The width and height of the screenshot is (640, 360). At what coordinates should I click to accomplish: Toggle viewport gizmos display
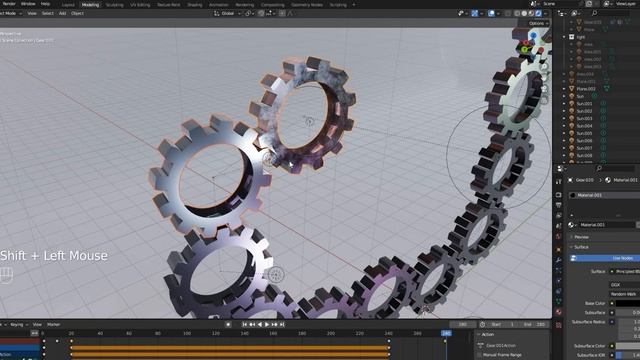click(x=475, y=13)
